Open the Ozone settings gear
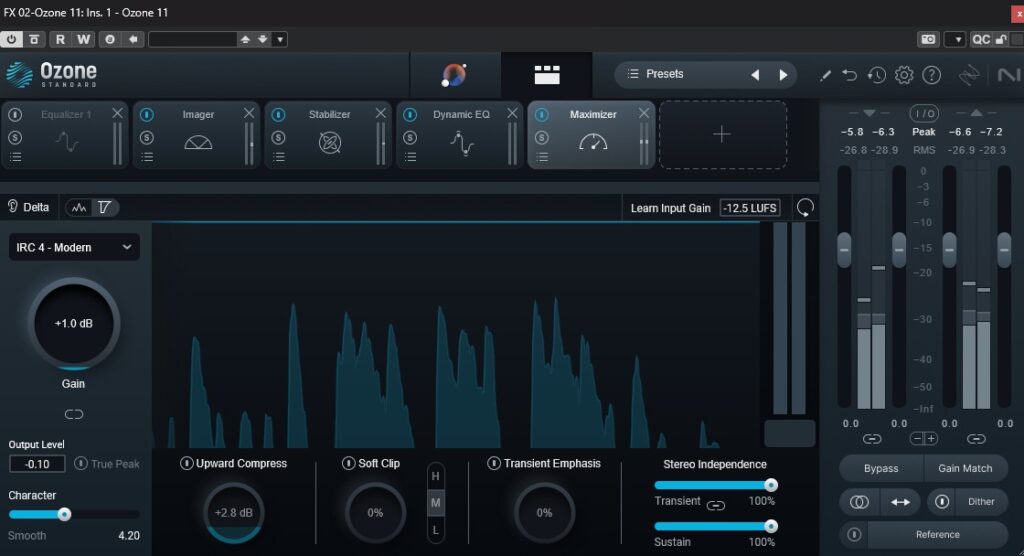1024x556 pixels. pos(904,75)
